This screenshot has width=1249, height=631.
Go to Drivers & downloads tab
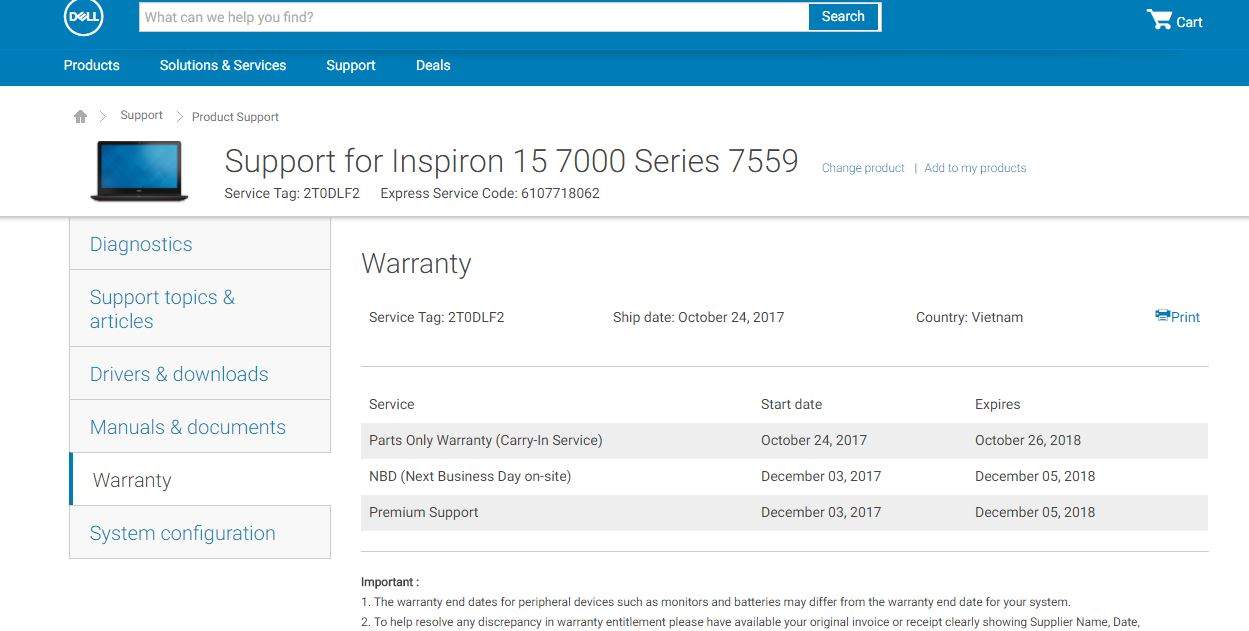pos(200,374)
